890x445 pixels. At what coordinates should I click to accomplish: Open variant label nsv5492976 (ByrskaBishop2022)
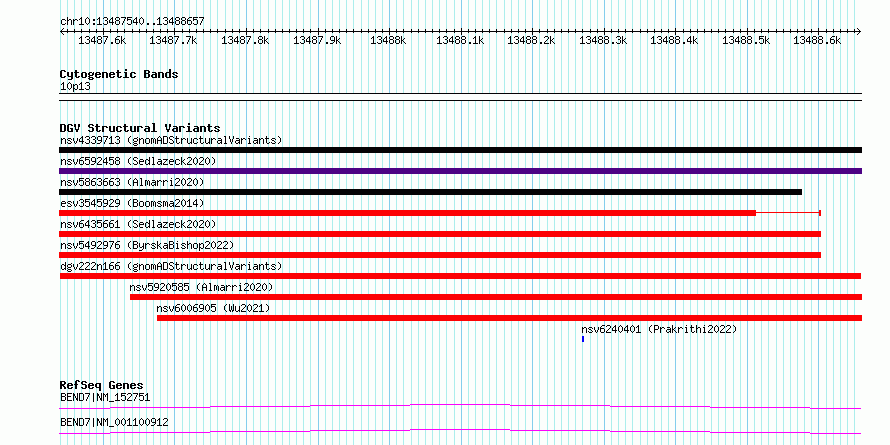click(x=147, y=245)
